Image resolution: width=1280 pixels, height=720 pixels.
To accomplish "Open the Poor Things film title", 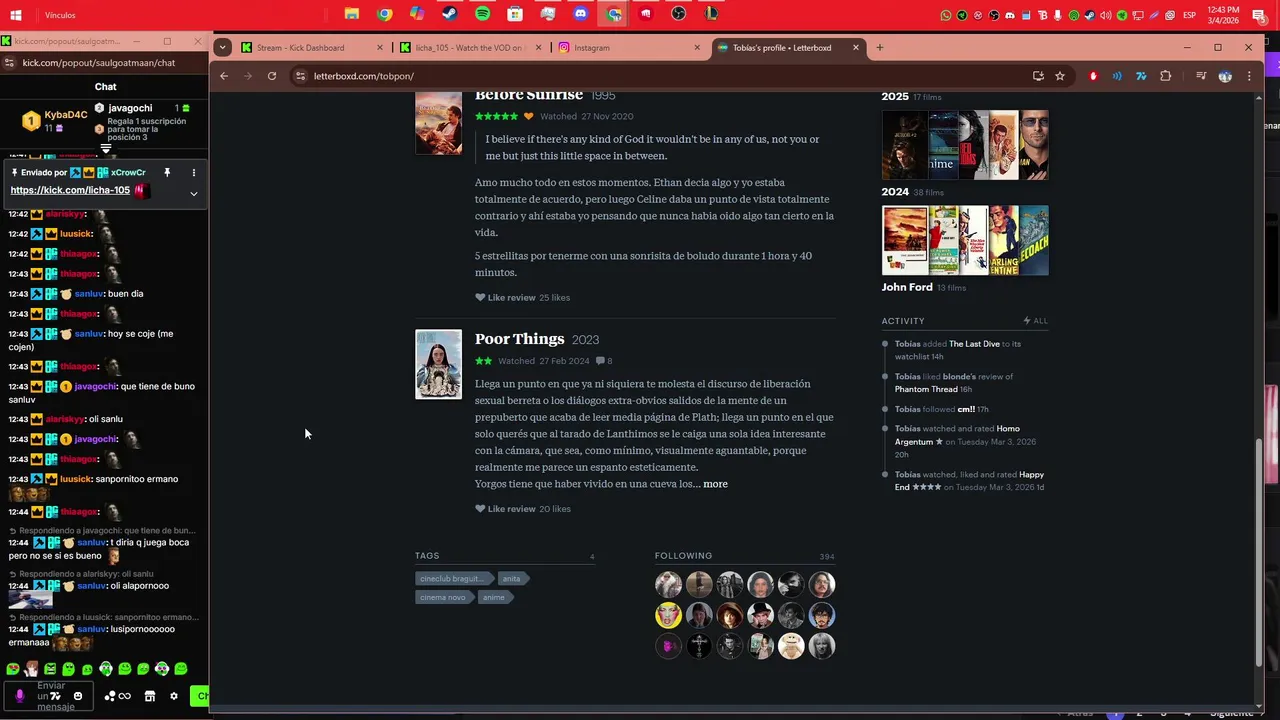I will pos(520,339).
